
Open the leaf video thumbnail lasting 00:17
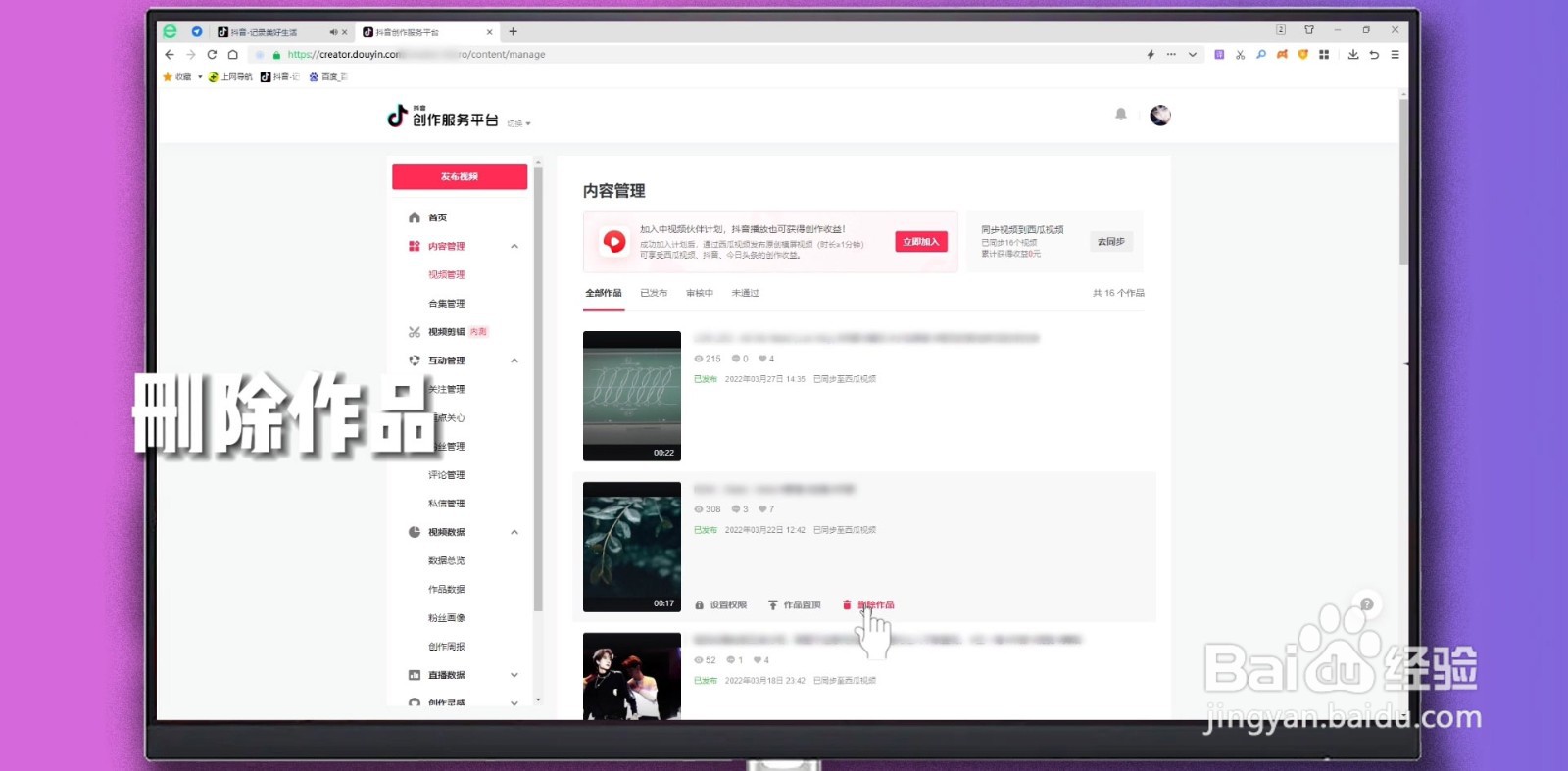[x=632, y=547]
